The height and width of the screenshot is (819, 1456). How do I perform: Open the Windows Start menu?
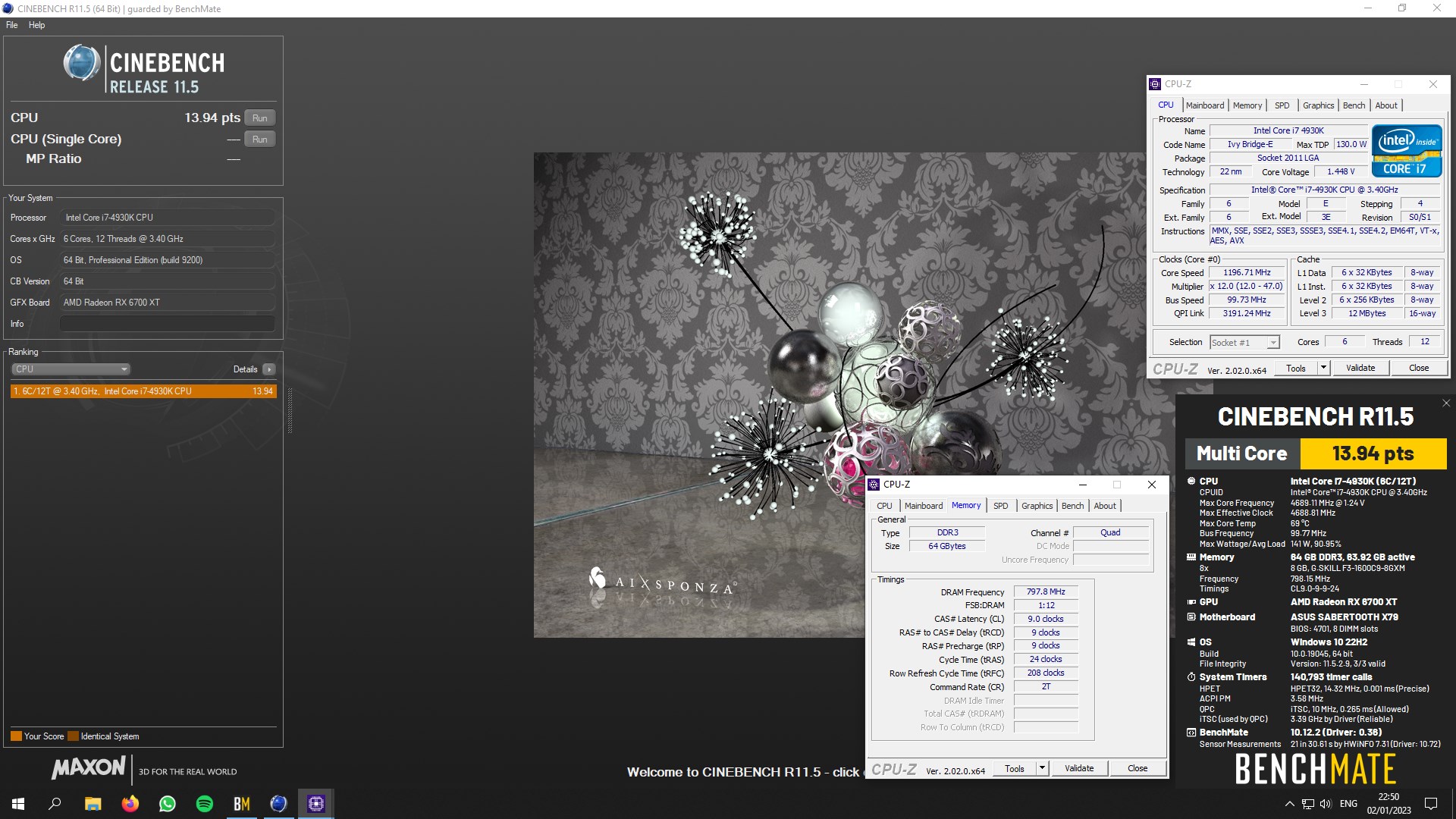click(x=18, y=804)
